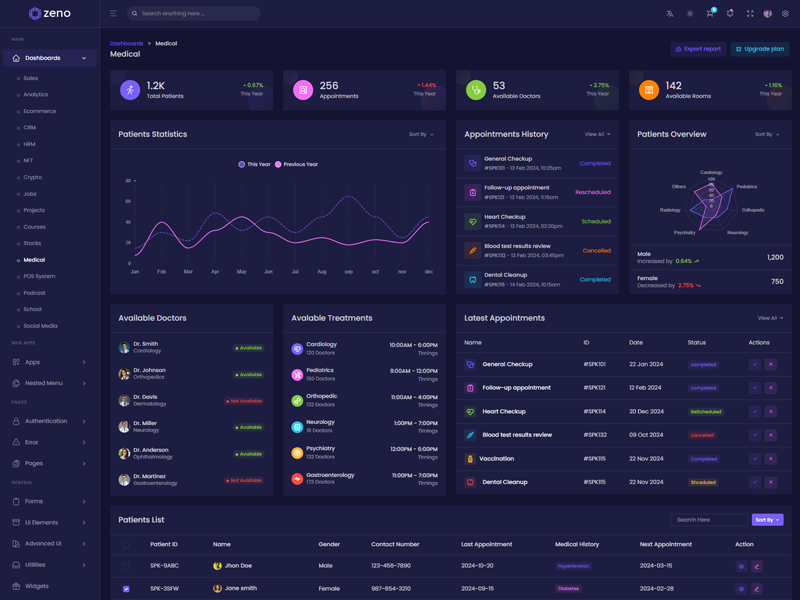Open the settings gear in the header

(785, 14)
